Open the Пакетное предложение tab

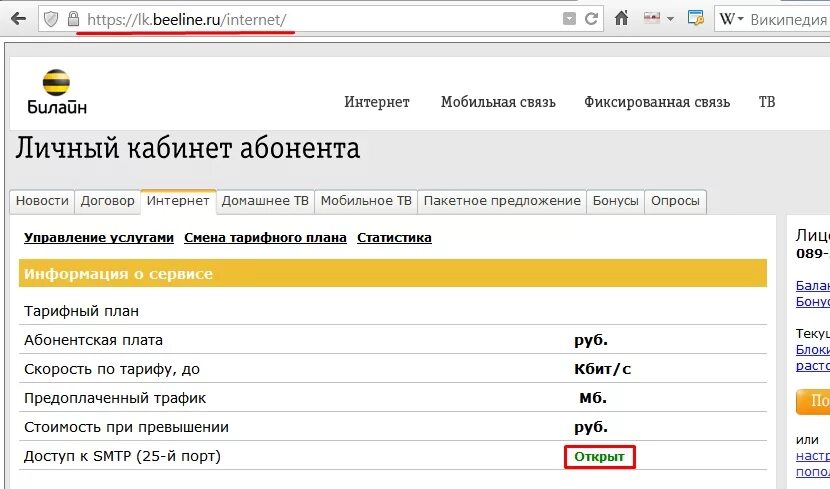tap(502, 201)
